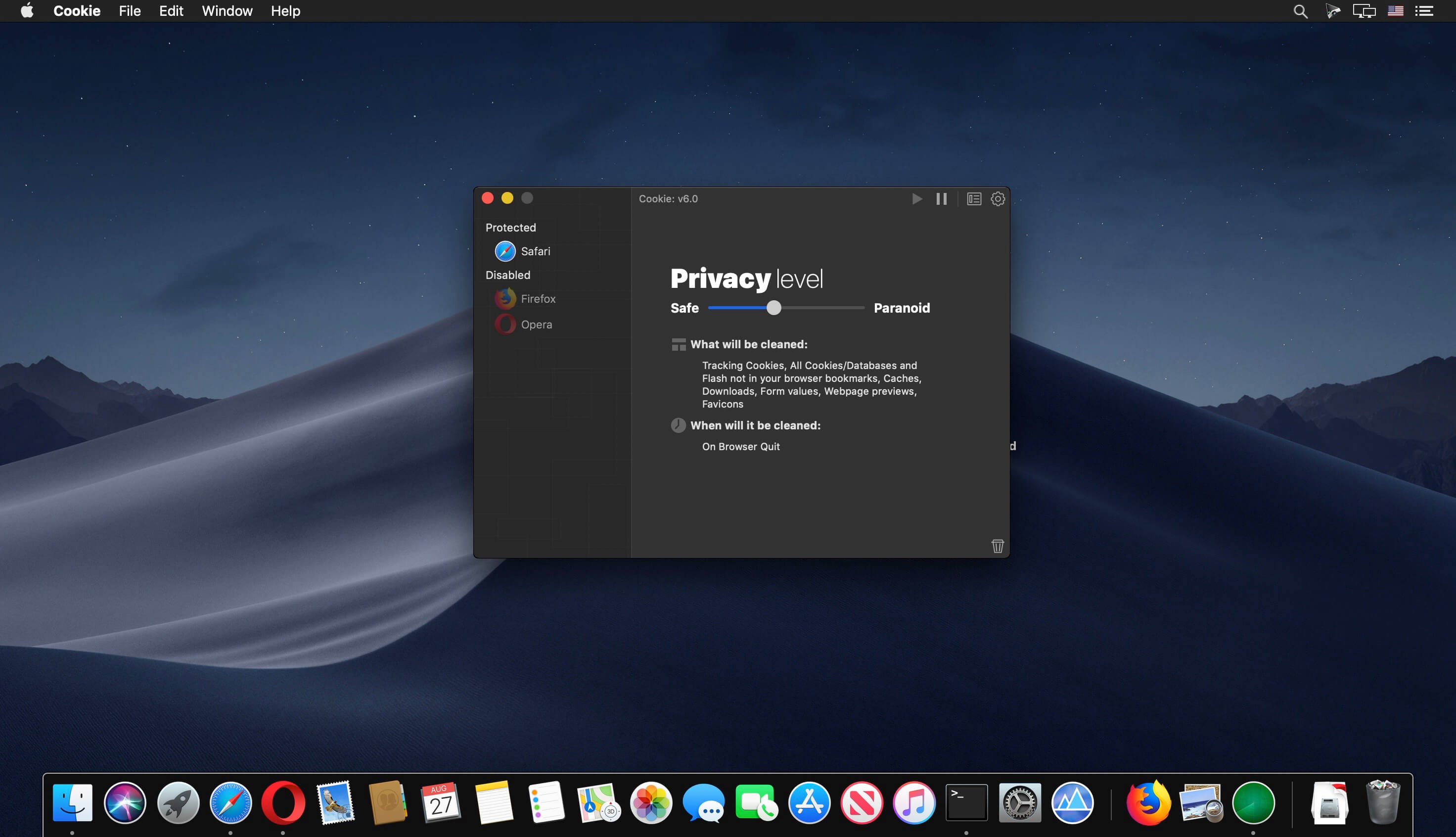Screen dimensions: 1456x837
Task: Click the Paranoid label on the privacy slider
Action: tap(902, 308)
